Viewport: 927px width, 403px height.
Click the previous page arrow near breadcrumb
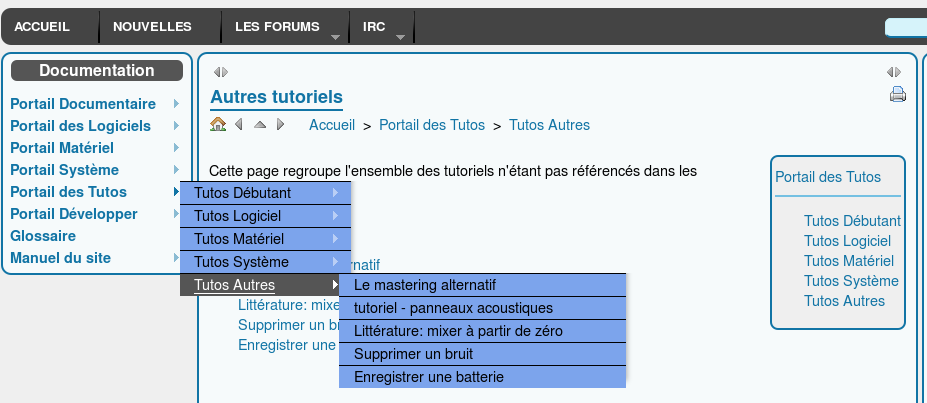tap(239, 125)
